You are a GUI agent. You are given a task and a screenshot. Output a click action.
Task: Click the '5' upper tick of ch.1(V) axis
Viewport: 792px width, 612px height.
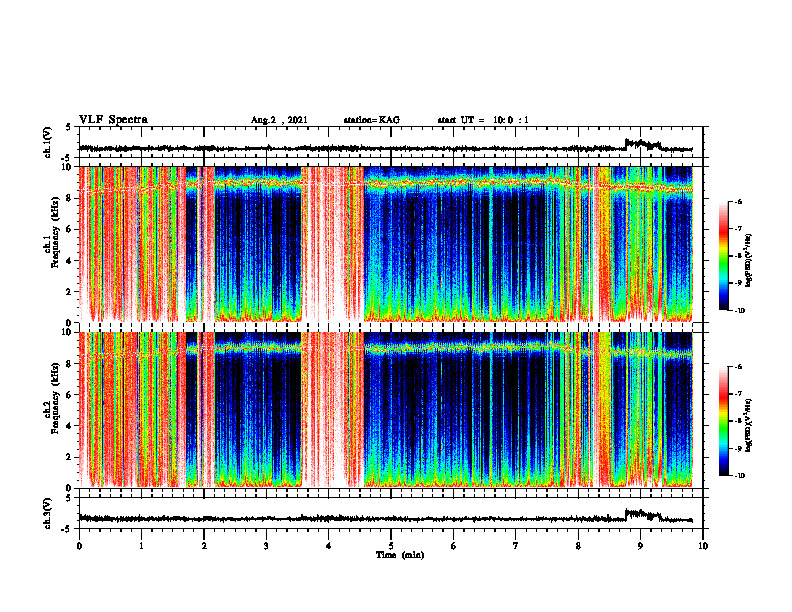(x=69, y=127)
